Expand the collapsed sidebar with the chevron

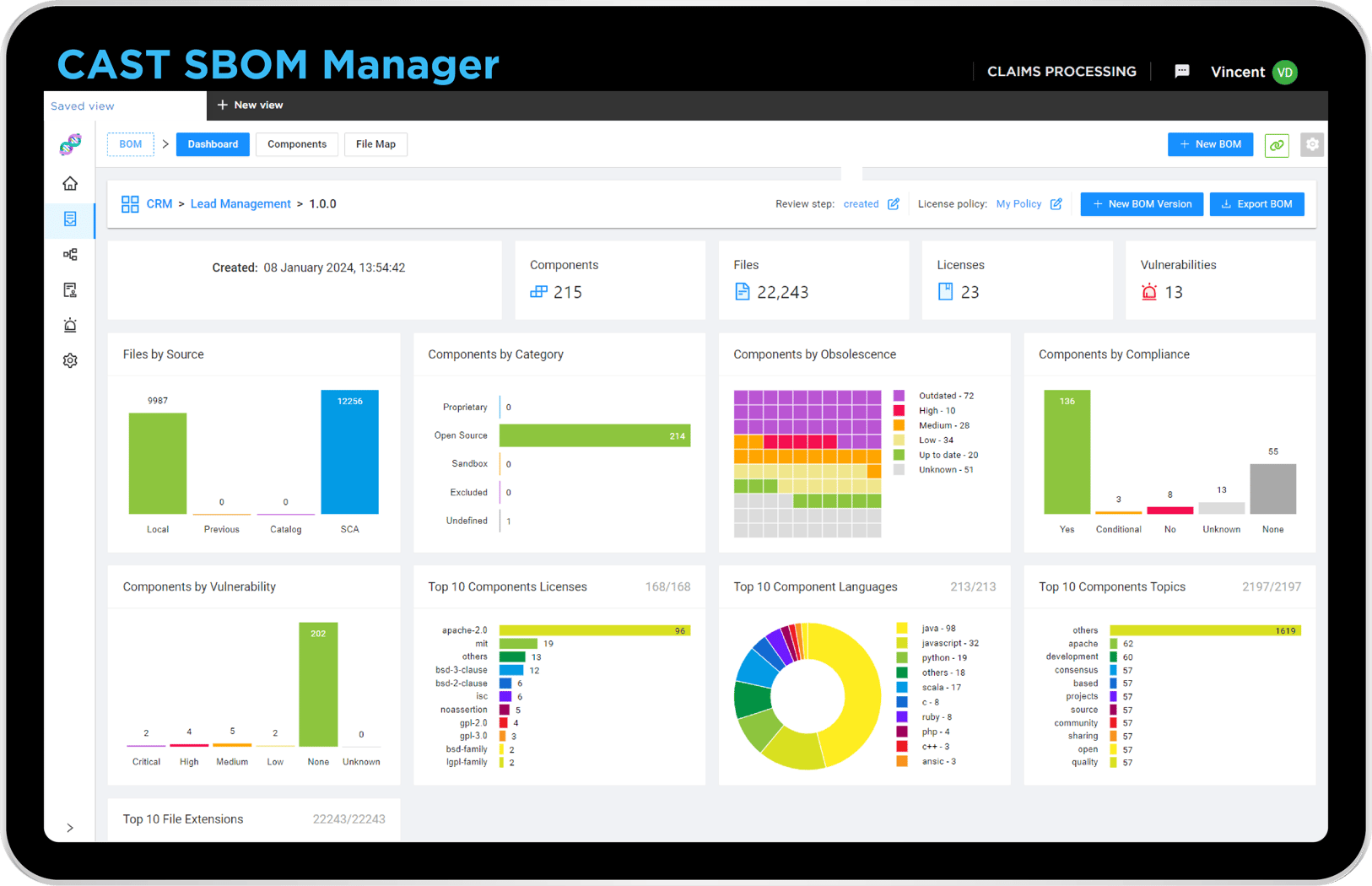coord(70,828)
